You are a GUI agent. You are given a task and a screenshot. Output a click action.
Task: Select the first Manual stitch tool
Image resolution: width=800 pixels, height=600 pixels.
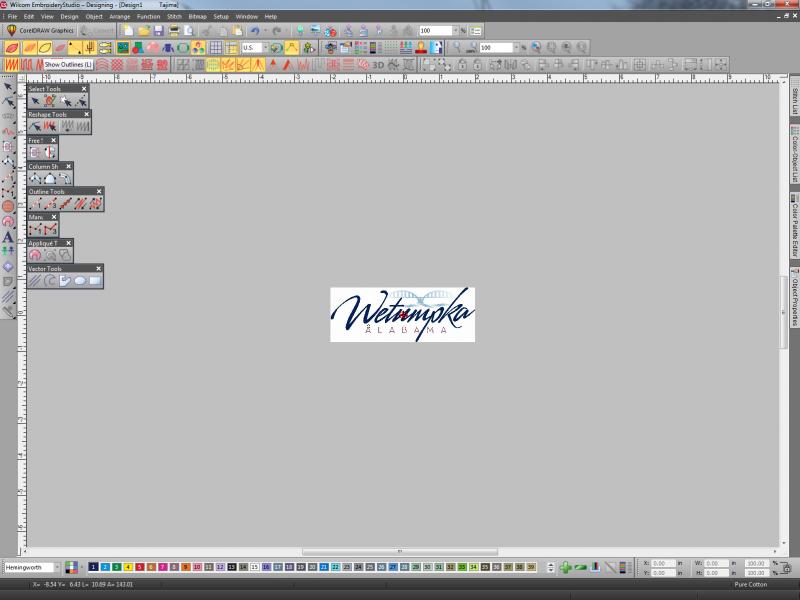pos(35,229)
